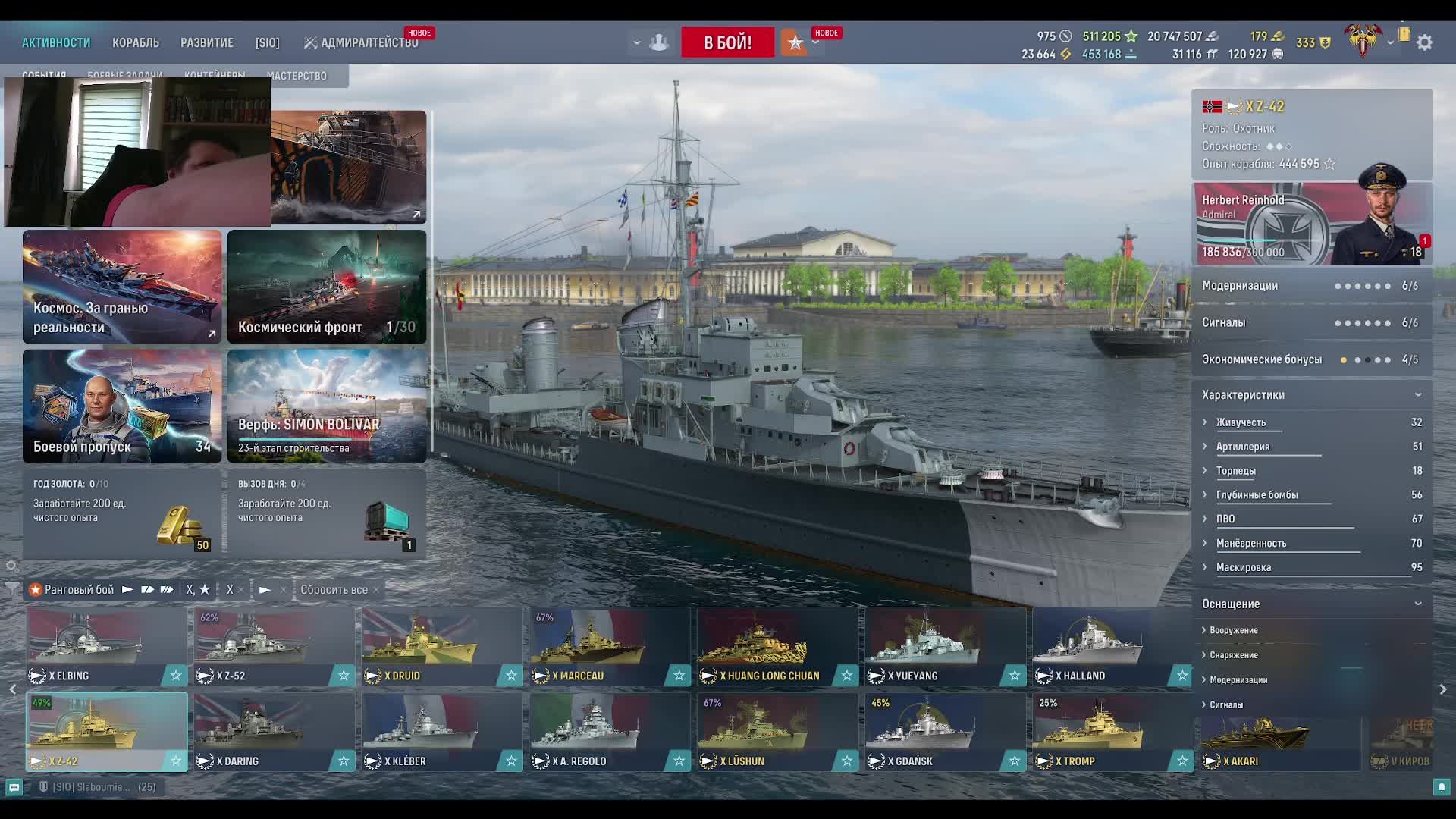Click the notification bell at bottom right
The height and width of the screenshot is (819, 1456).
[x=1441, y=787]
